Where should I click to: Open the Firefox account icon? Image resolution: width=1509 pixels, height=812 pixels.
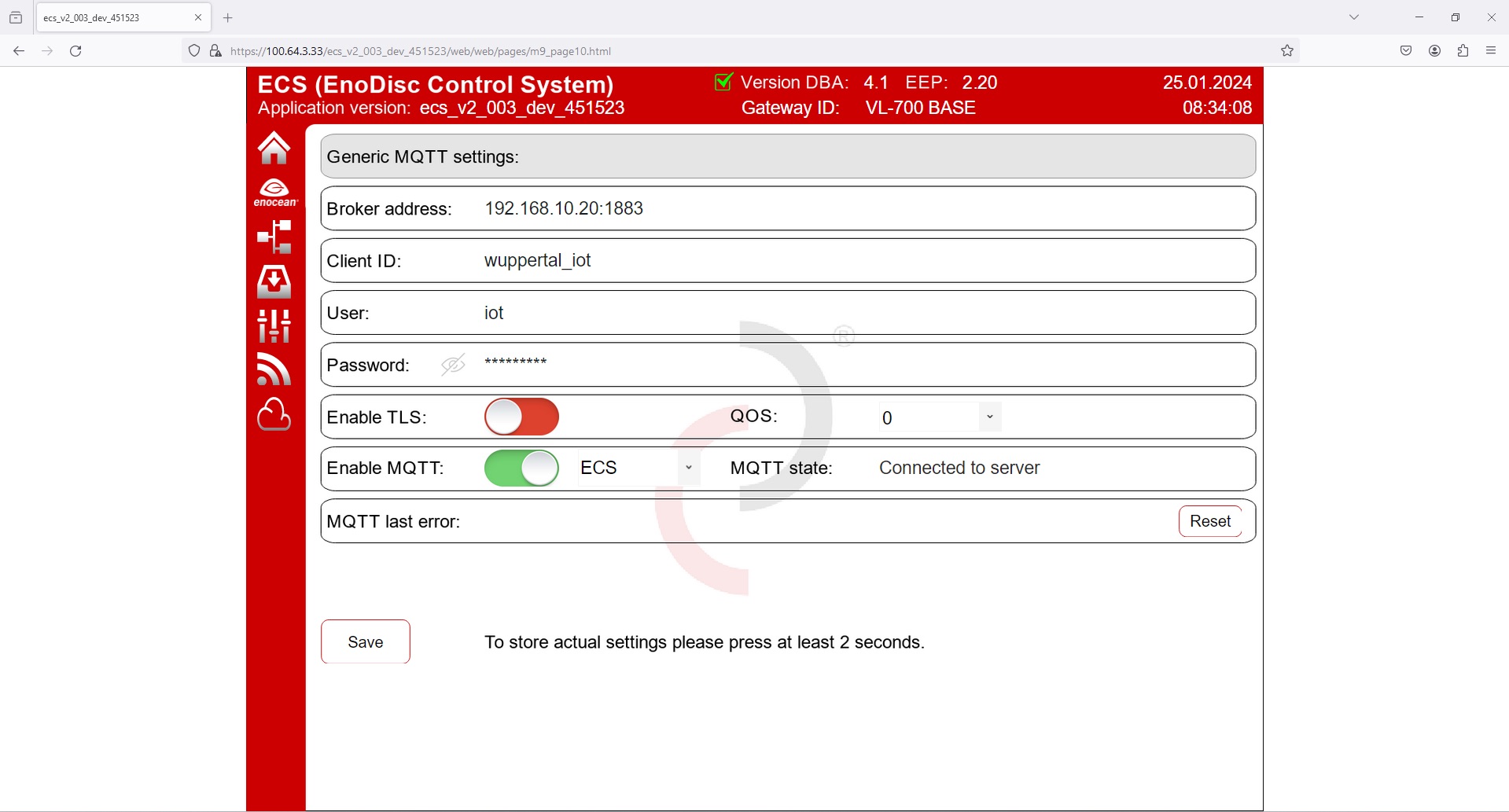(1434, 51)
